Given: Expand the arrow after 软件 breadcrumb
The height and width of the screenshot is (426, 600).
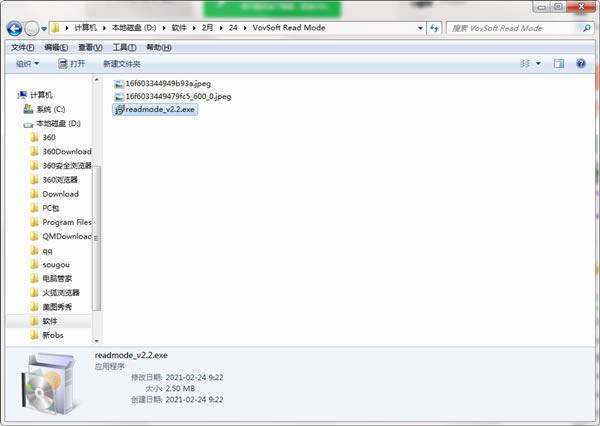Looking at the screenshot, I should coord(194,28).
